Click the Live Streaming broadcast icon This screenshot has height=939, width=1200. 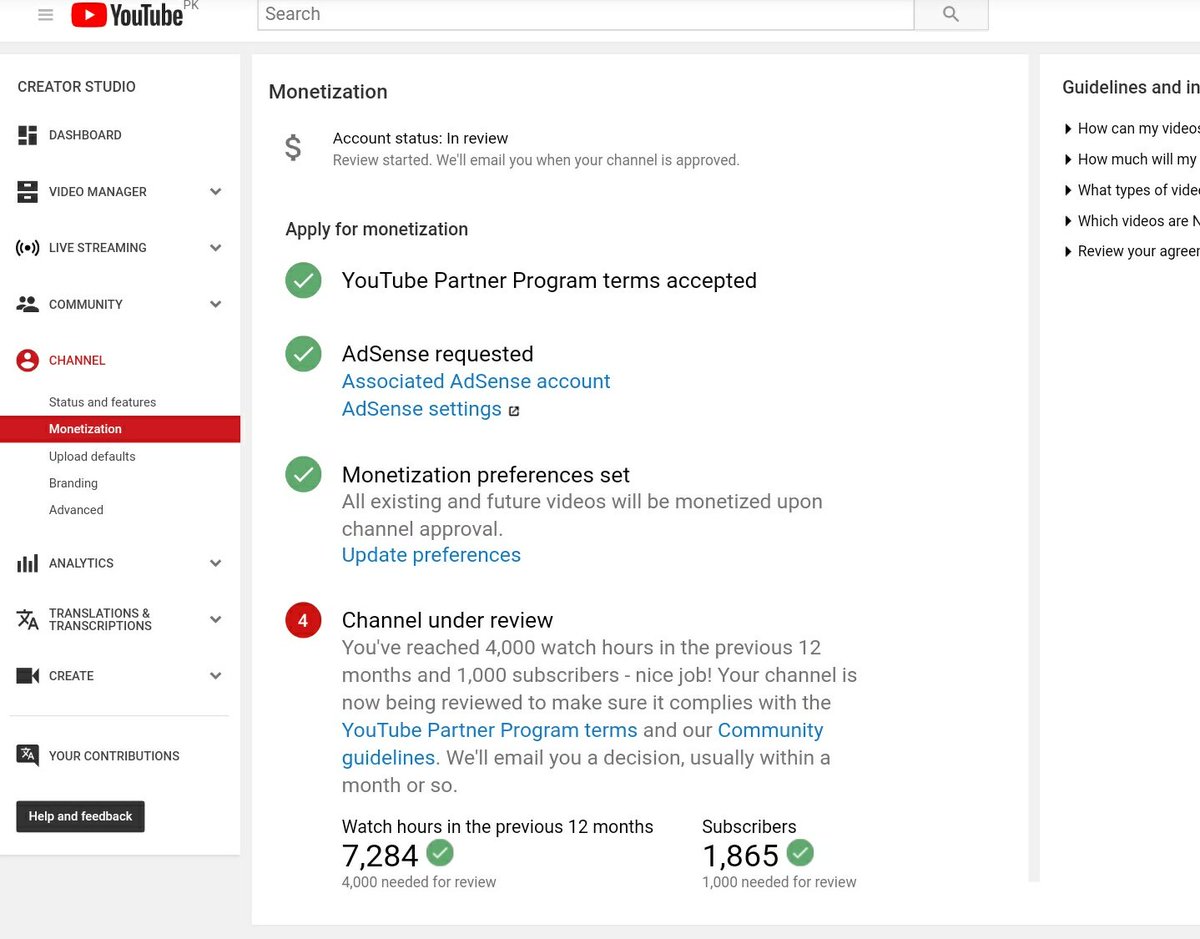pos(28,248)
